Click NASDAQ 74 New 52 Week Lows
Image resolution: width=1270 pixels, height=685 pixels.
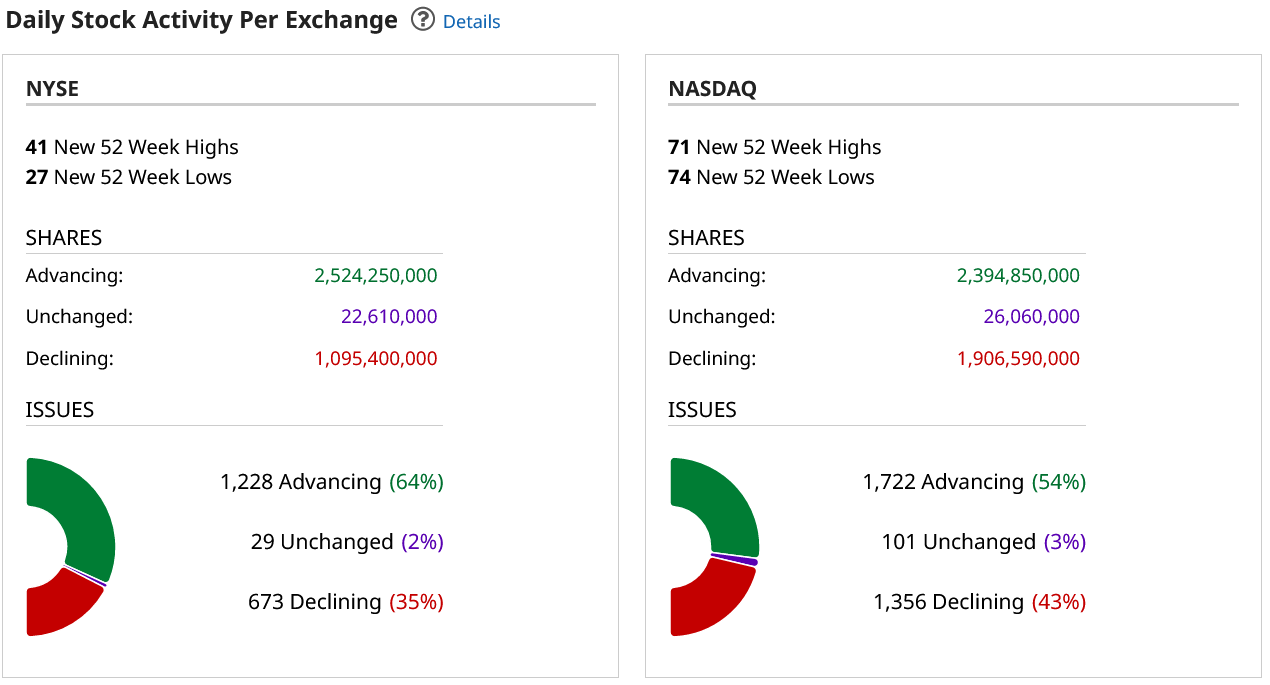(771, 177)
